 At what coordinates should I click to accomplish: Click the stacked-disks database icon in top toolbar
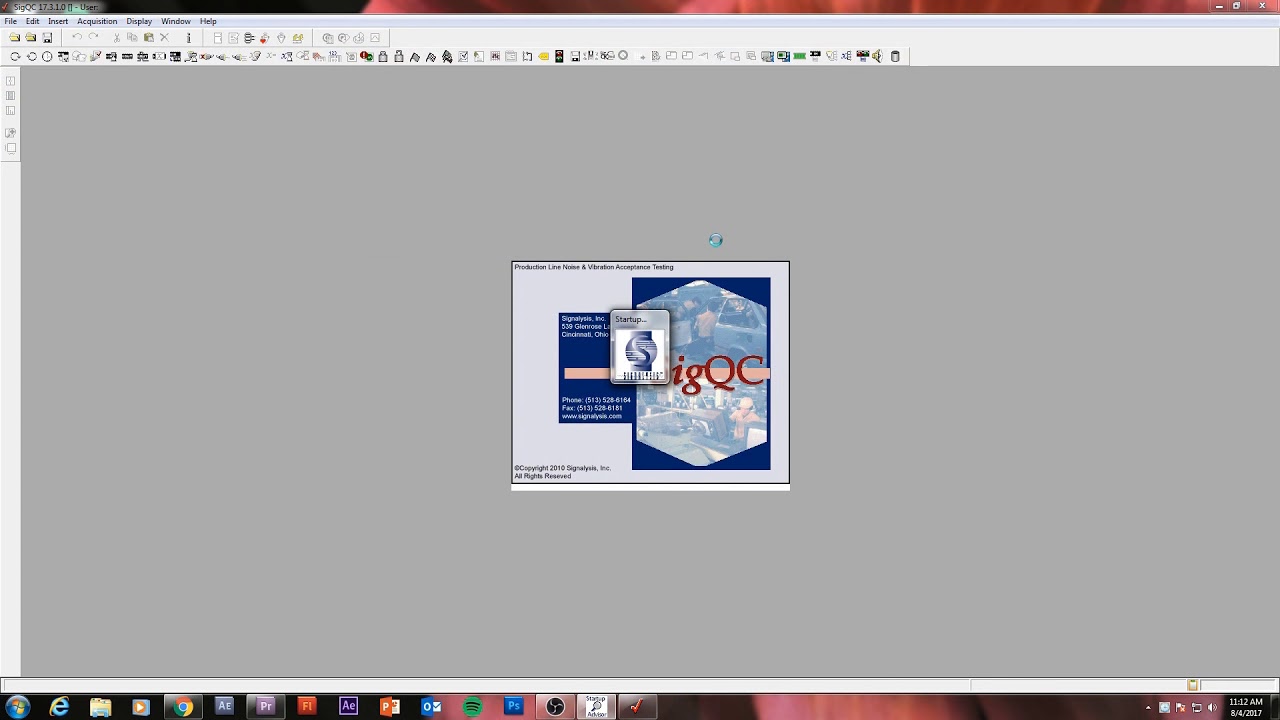(x=249, y=38)
